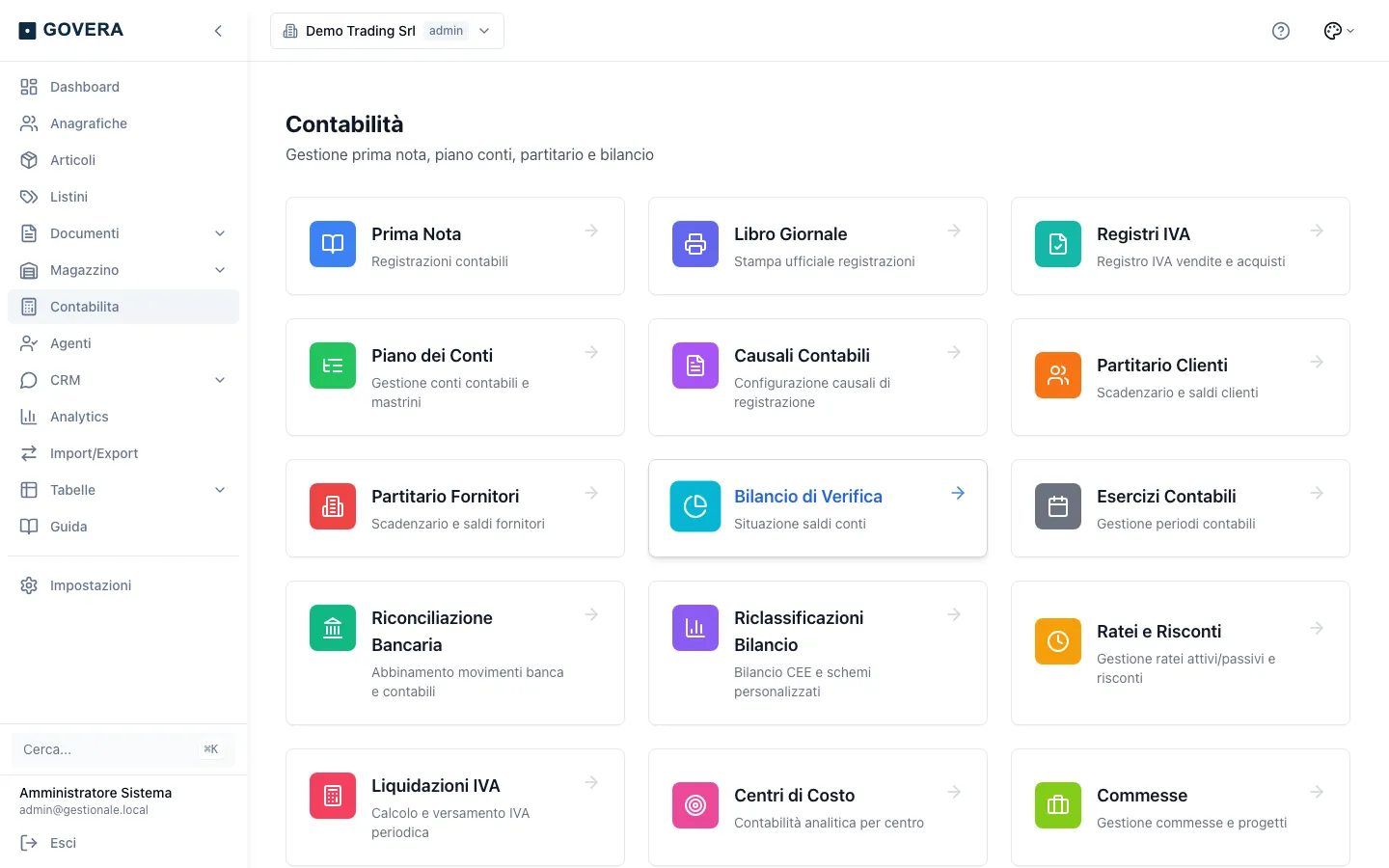Click the CRM chat bubble icon

29,380
